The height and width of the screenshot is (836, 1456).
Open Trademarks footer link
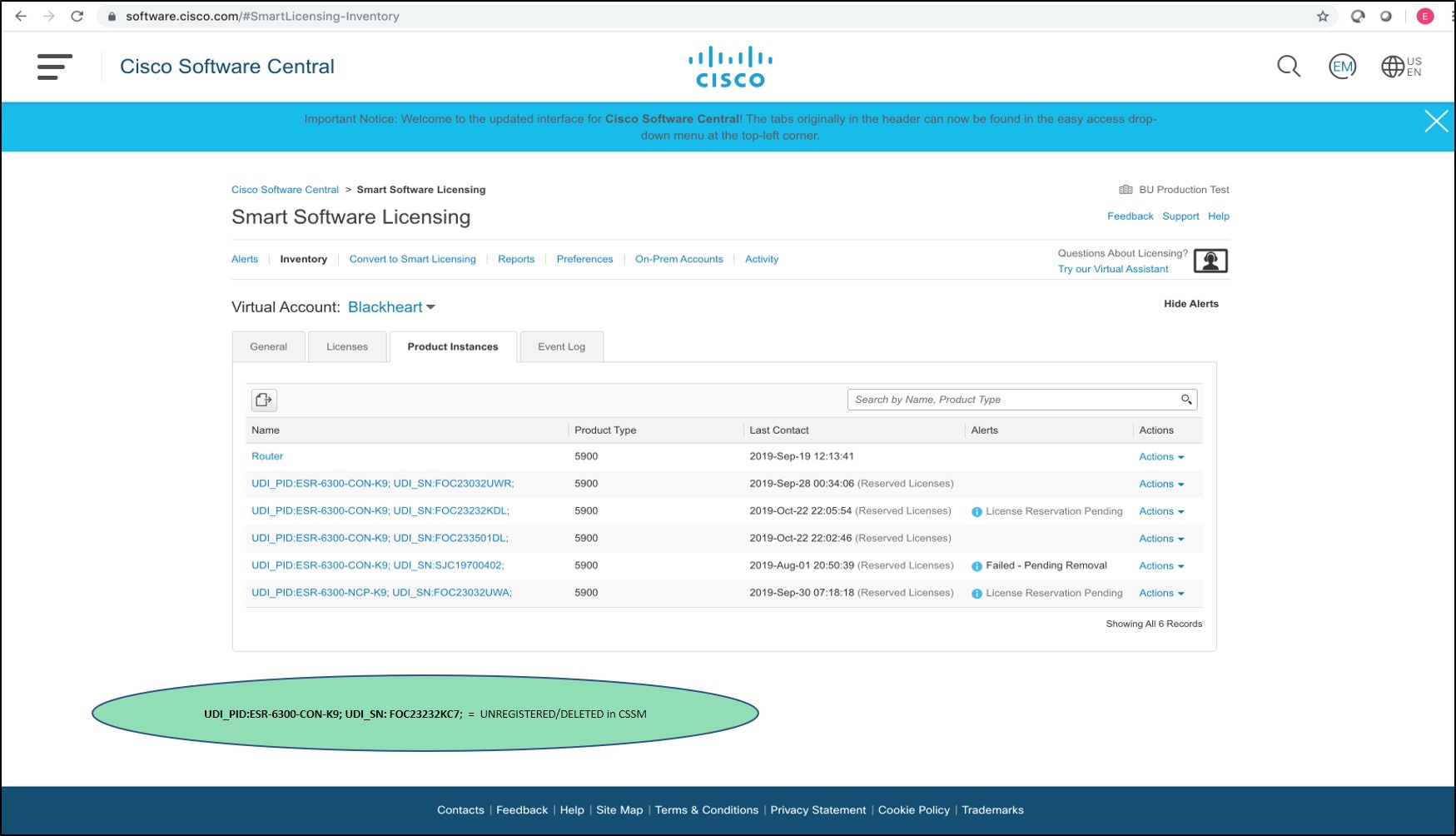(992, 810)
